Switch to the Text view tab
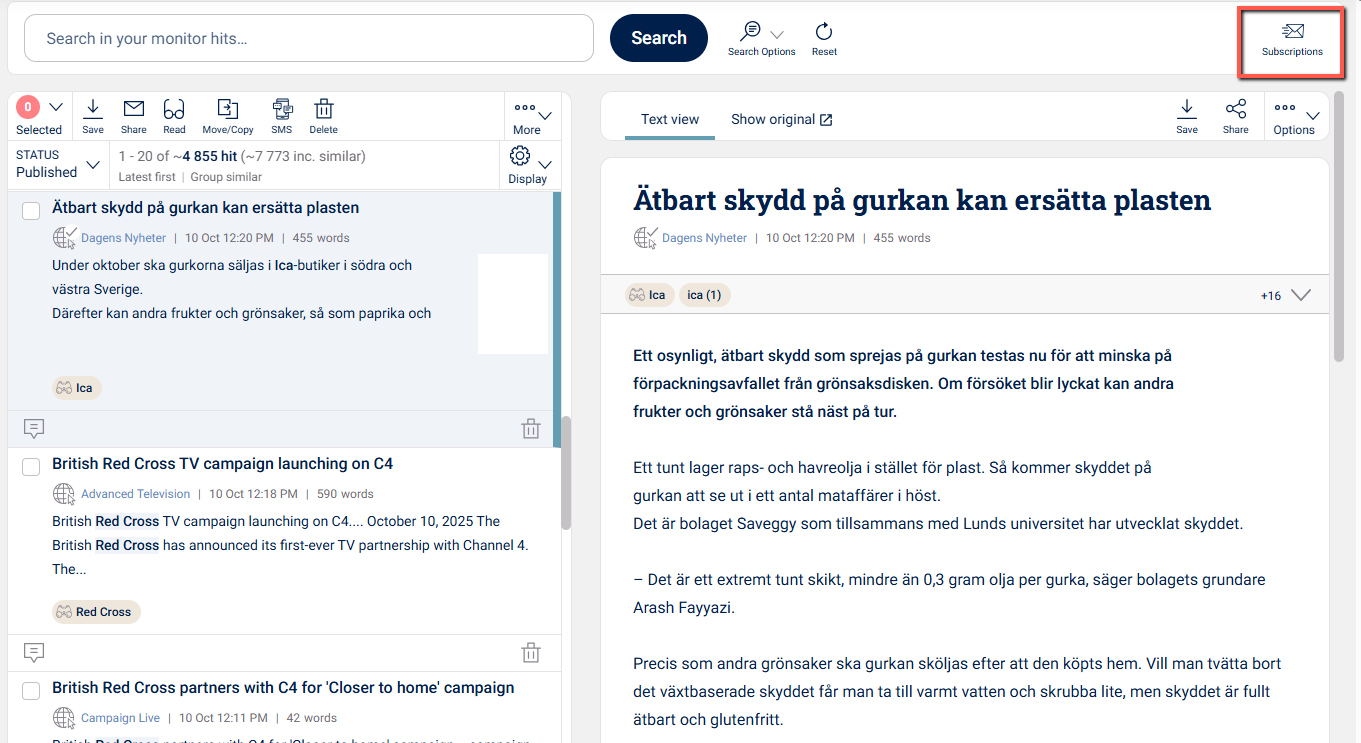Viewport: 1361px width, 743px height. pyautogui.click(x=670, y=119)
